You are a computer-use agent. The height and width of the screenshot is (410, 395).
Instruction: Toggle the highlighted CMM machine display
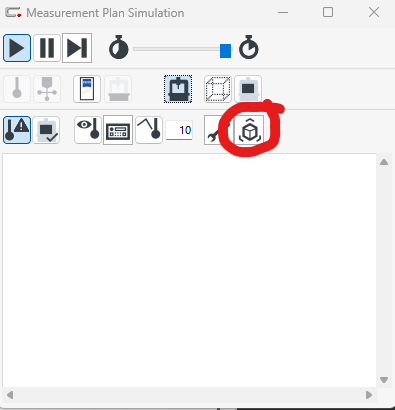click(178, 89)
